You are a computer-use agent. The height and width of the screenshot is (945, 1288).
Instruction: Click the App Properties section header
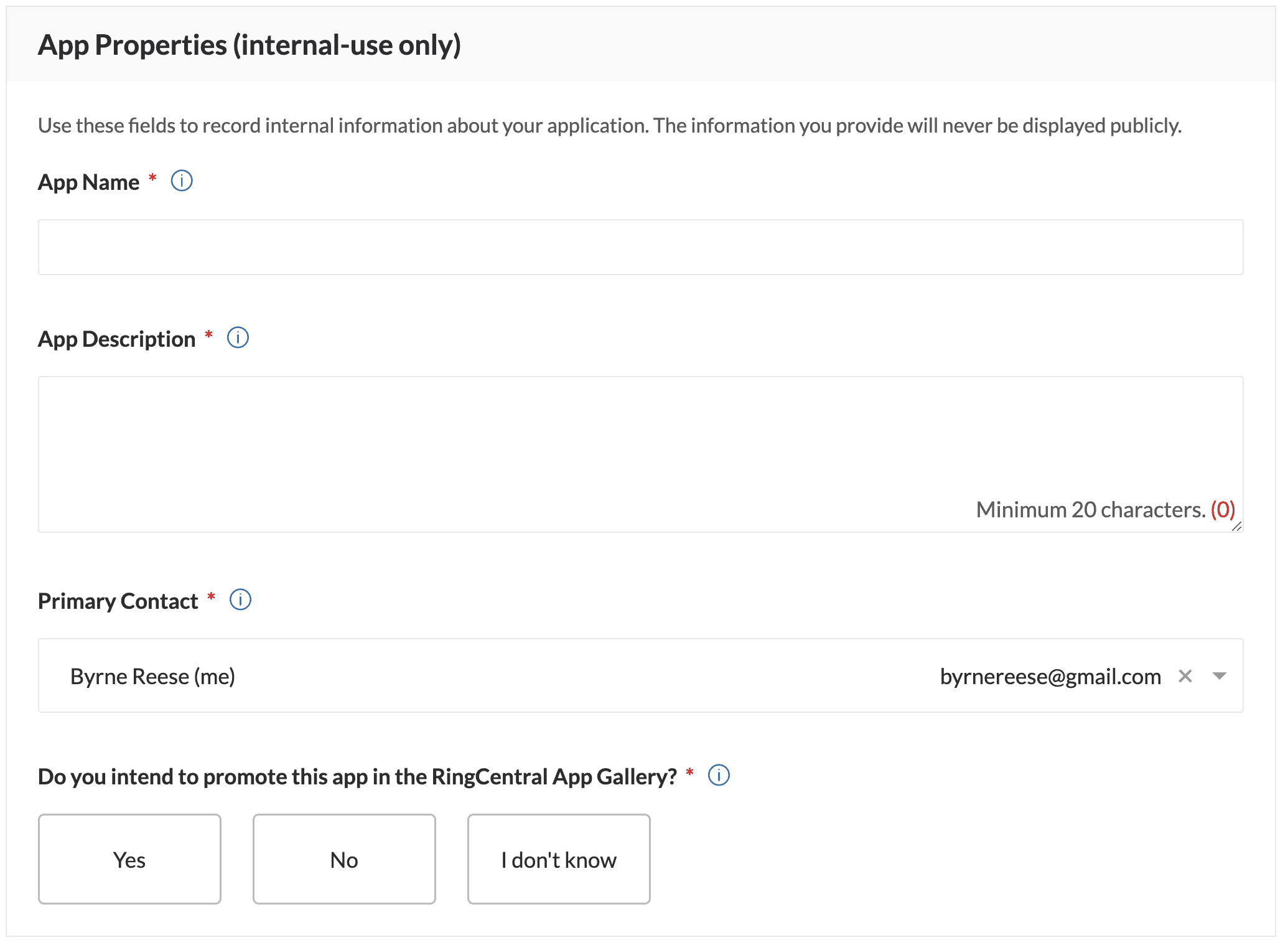click(250, 45)
